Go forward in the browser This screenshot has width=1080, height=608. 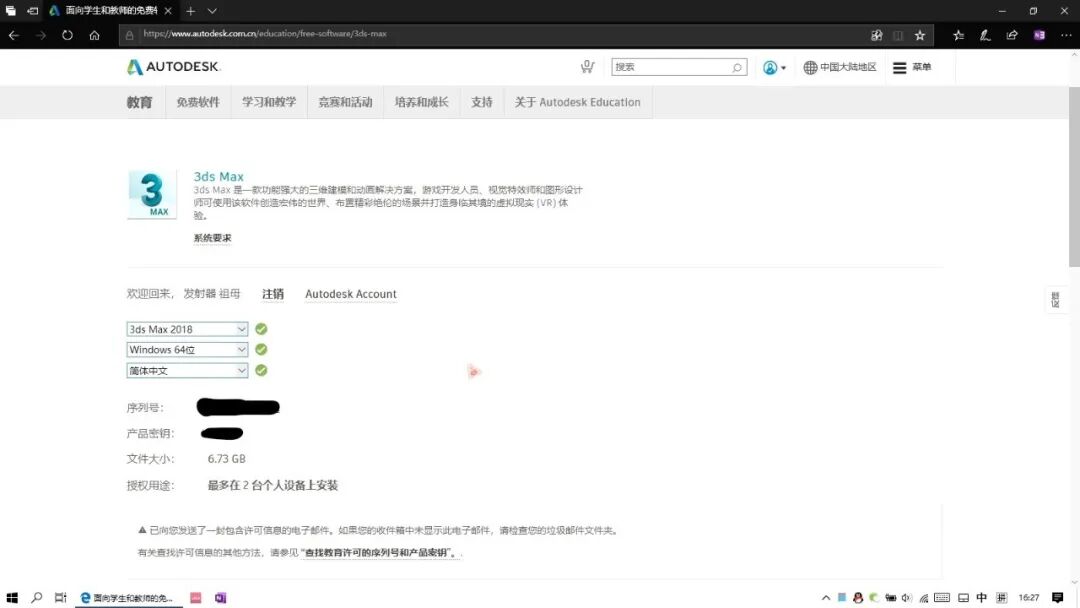pos(41,35)
